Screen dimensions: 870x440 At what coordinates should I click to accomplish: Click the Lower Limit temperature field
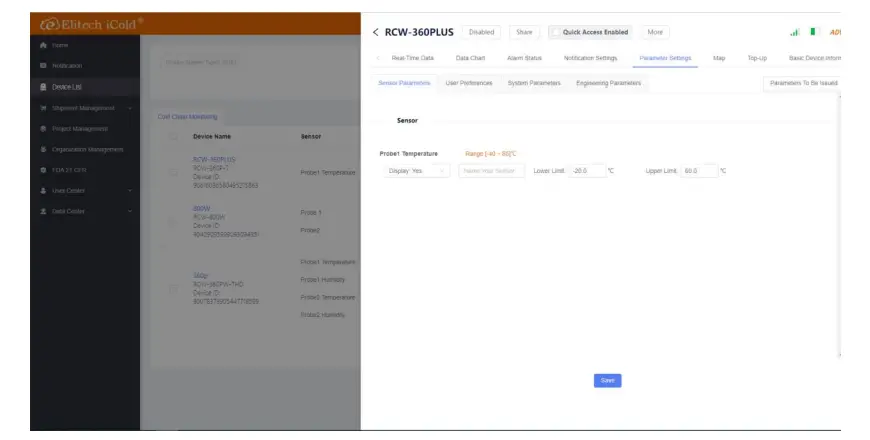click(x=586, y=171)
